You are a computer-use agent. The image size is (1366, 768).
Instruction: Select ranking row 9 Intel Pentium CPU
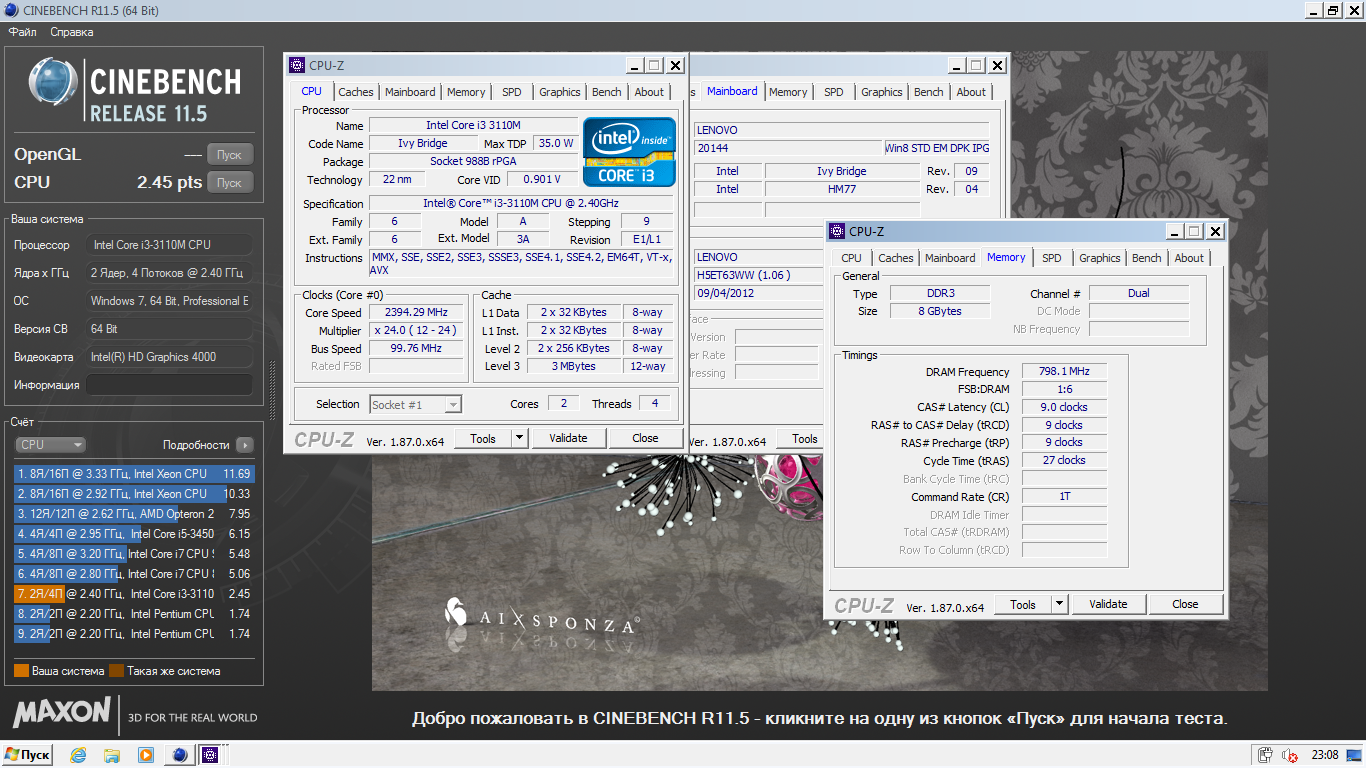pos(135,634)
